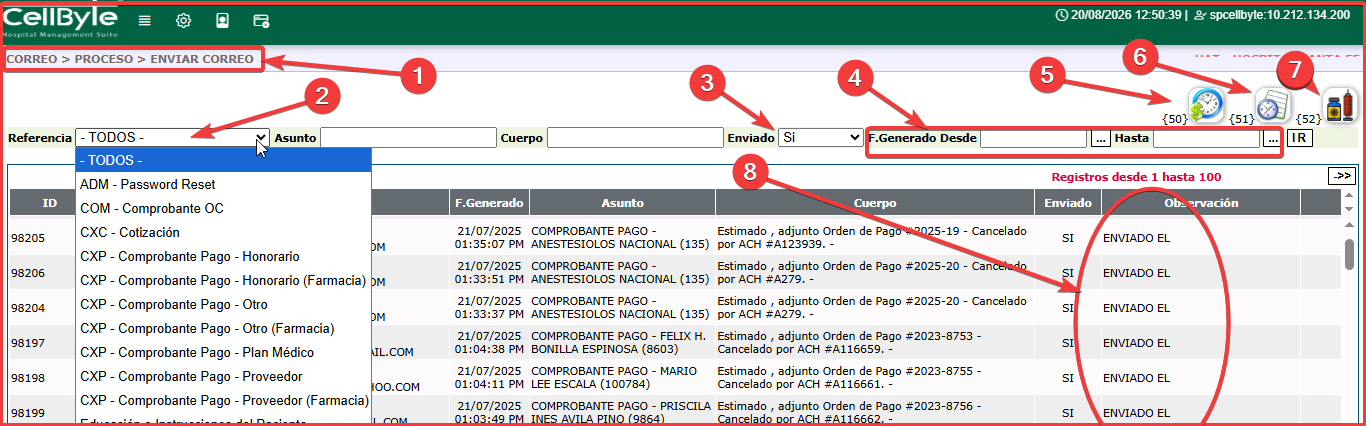Click ID cell 98198
This screenshot has height=426, width=1366.
(28, 378)
